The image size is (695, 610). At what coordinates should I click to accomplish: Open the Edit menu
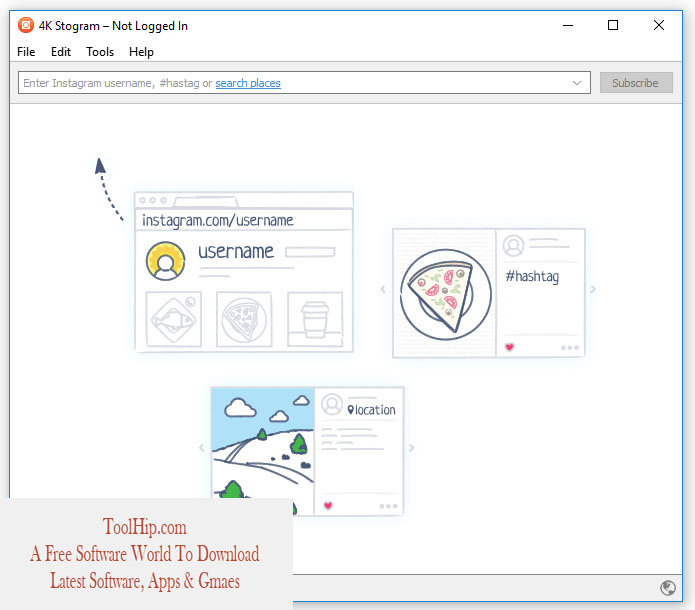pyautogui.click(x=61, y=52)
